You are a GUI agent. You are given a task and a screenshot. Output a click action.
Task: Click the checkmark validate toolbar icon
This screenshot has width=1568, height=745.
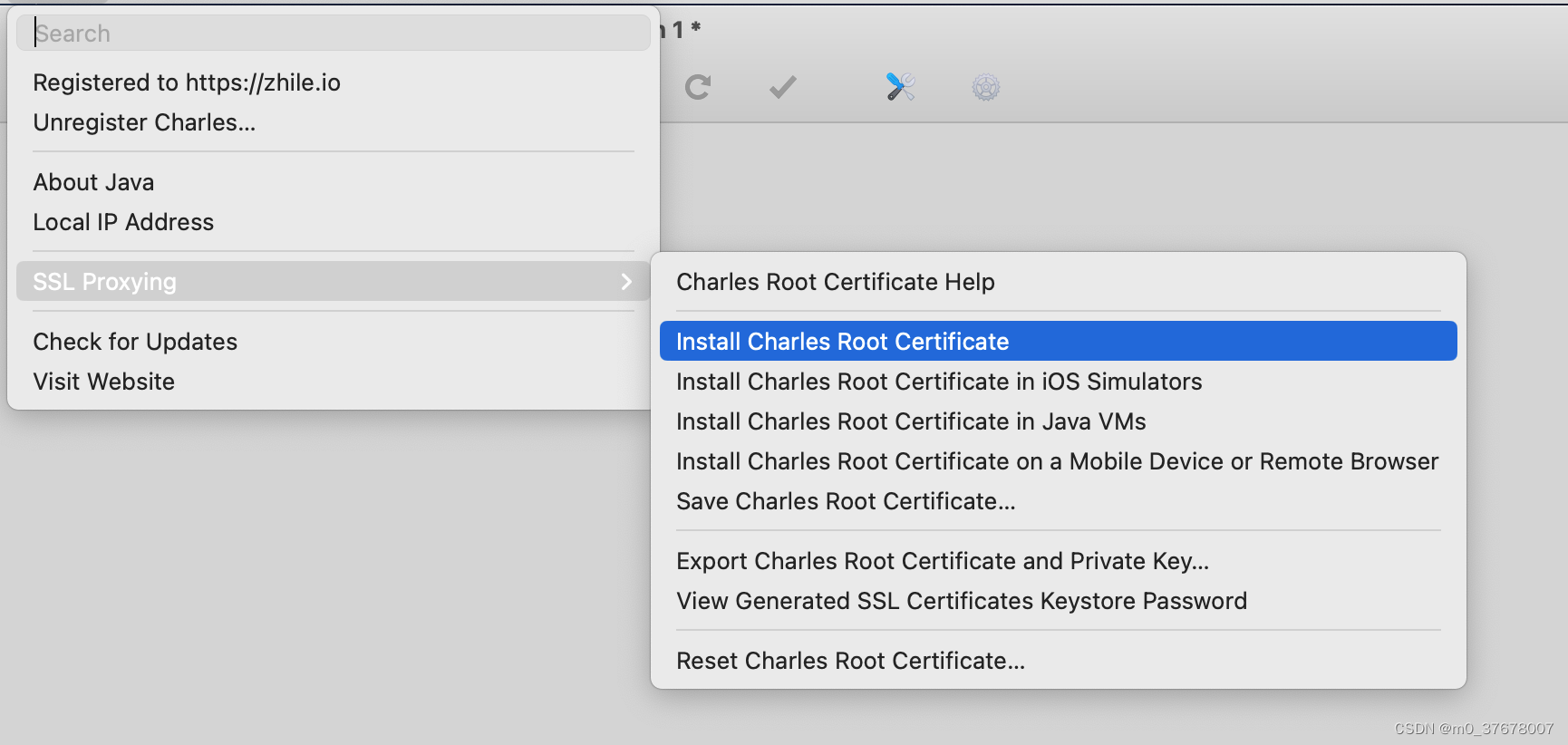[782, 87]
